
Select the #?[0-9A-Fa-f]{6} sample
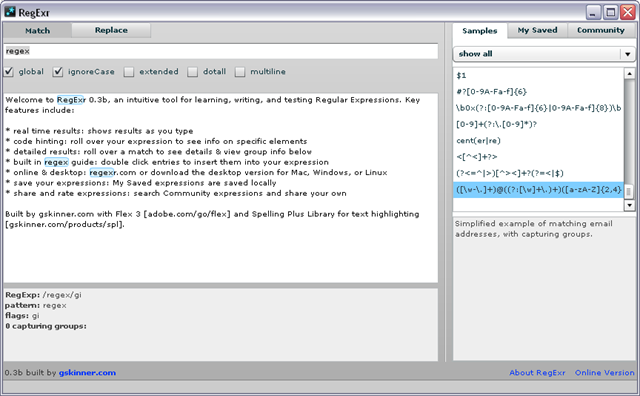point(538,91)
